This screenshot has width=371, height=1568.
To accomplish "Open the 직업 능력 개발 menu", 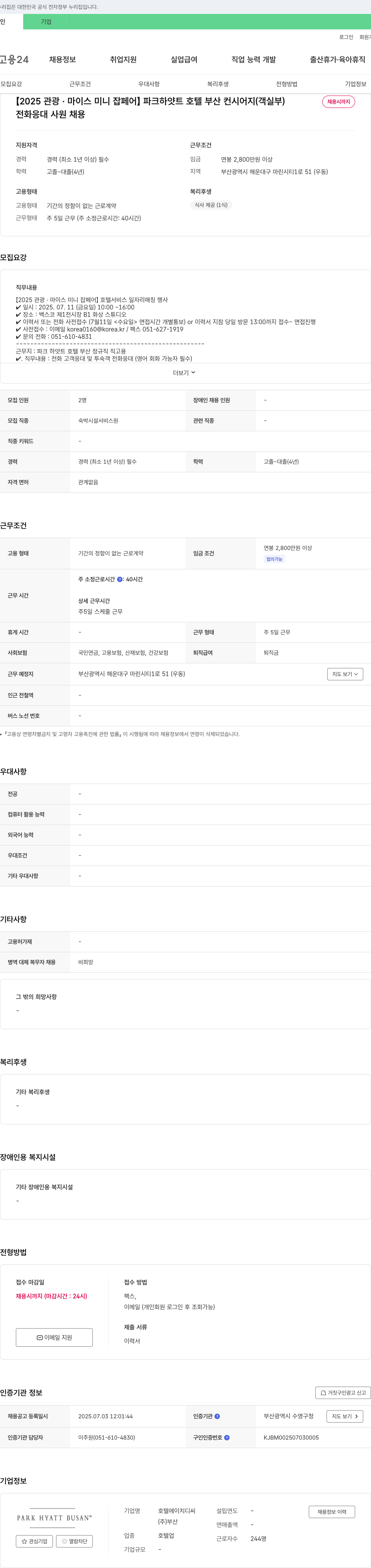I will (x=254, y=60).
